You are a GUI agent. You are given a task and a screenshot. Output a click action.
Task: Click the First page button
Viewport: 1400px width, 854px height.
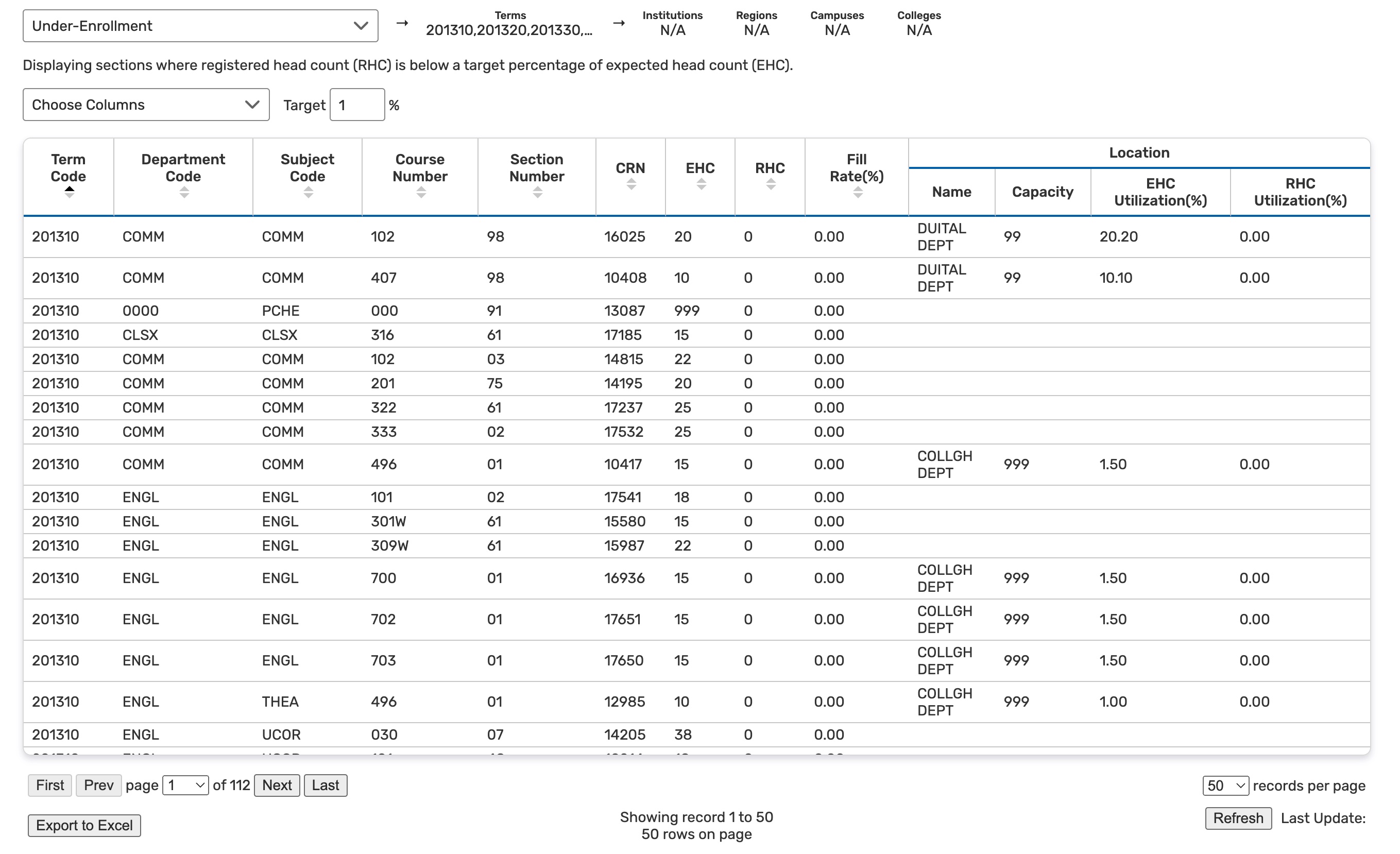tap(50, 786)
